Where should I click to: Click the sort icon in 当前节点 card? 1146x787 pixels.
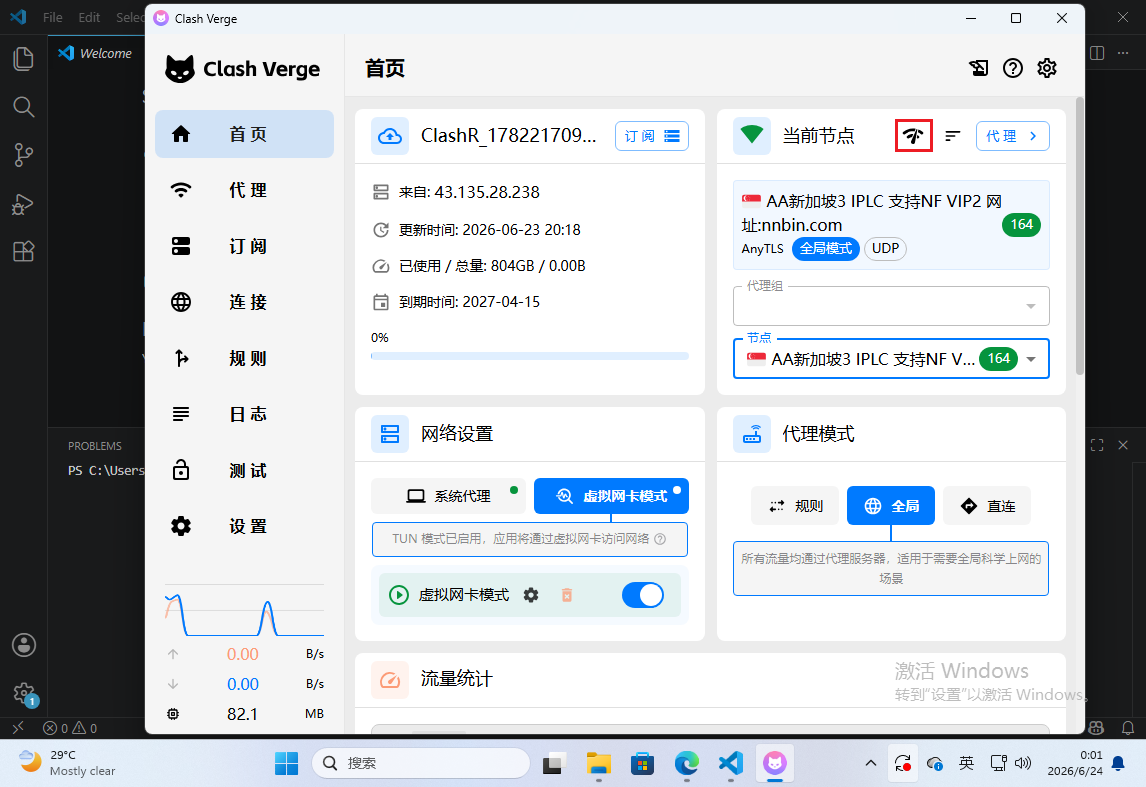[x=952, y=136]
